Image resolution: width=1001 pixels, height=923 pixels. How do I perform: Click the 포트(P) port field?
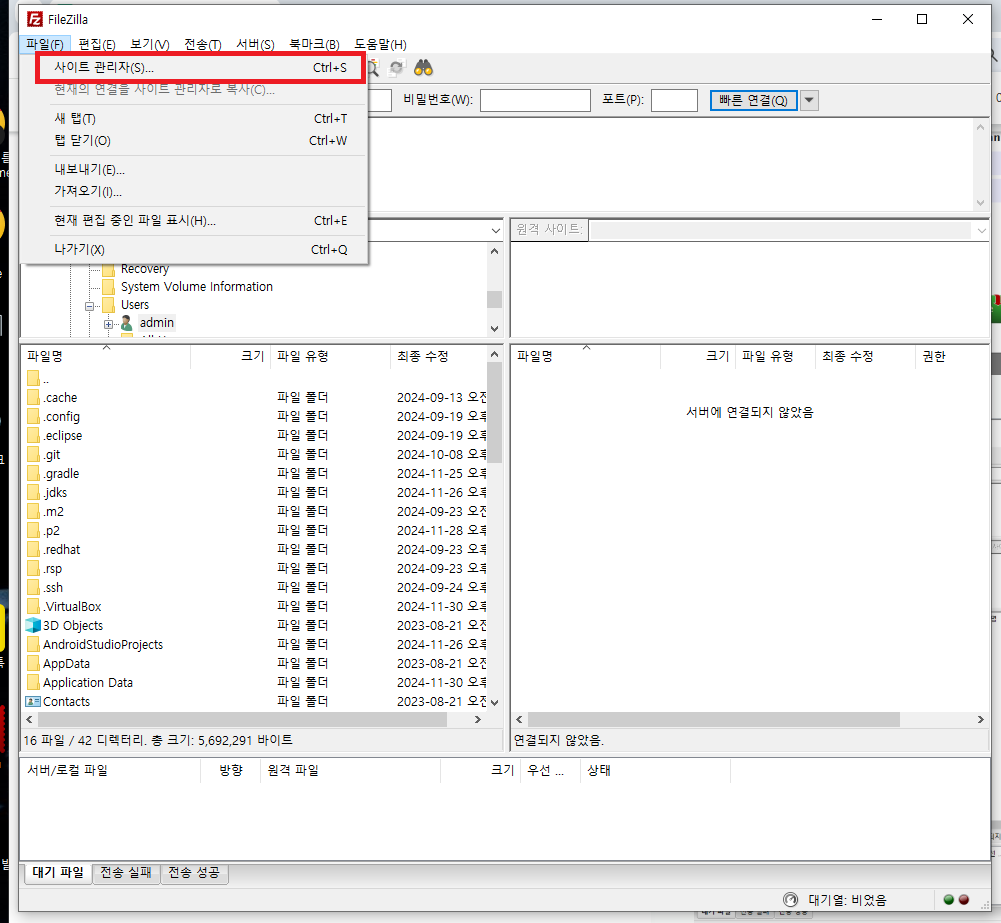point(674,100)
